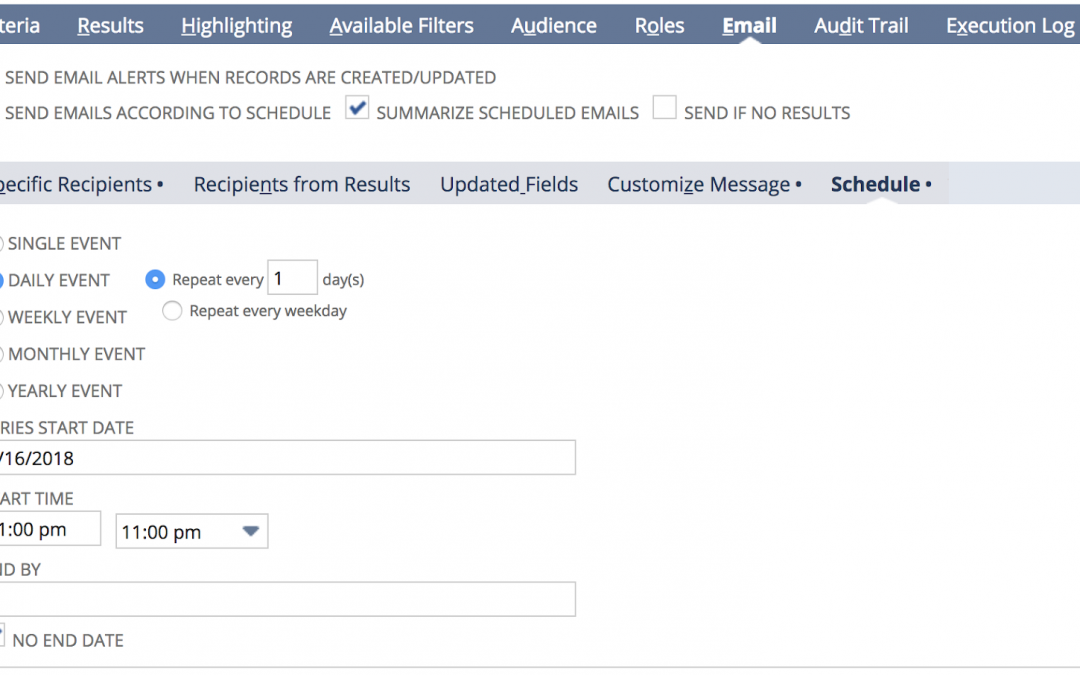Viewport: 1080px width, 675px height.
Task: Open the Audit Trail tab
Action: click(861, 25)
